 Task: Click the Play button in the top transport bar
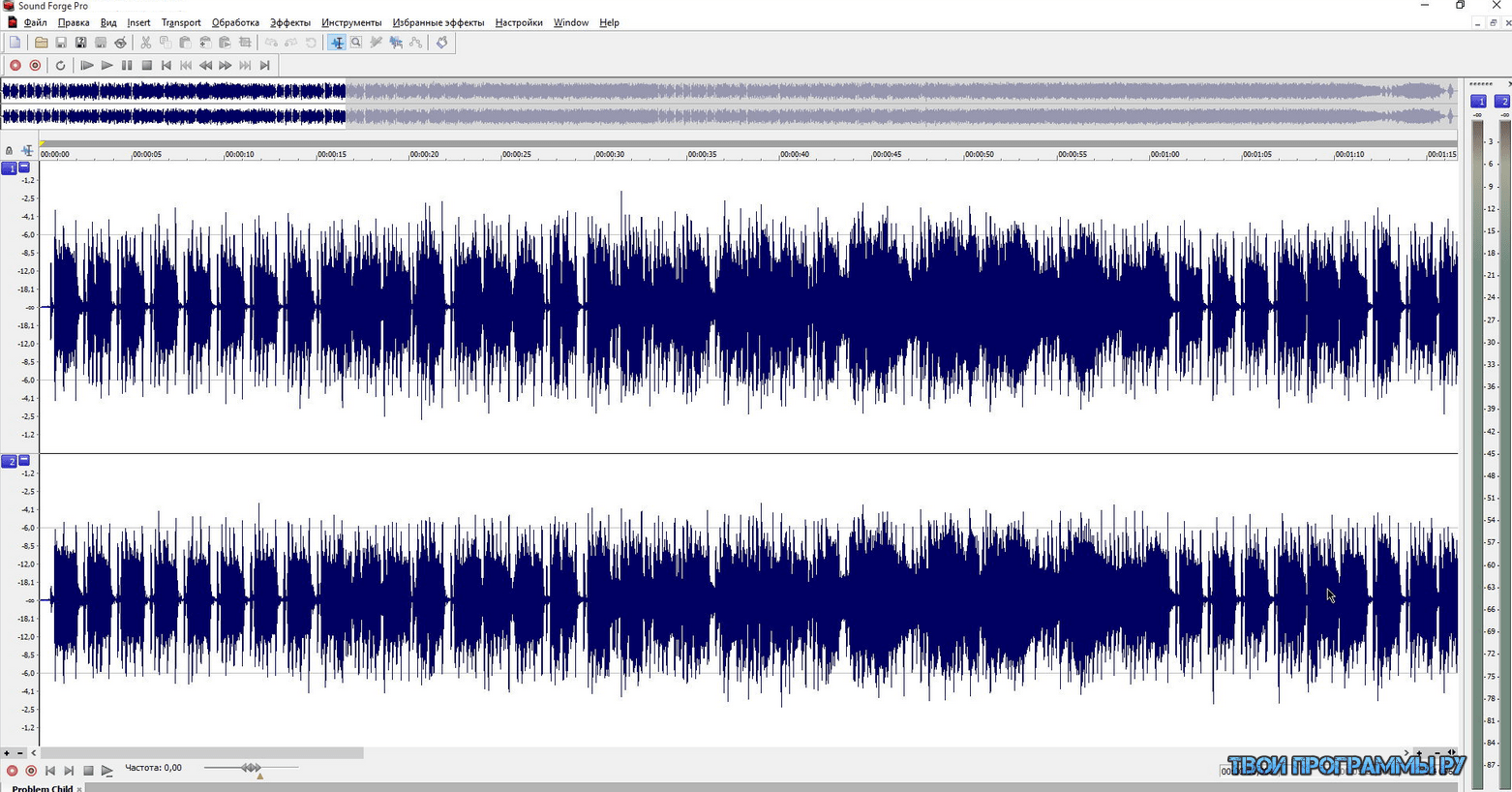(x=106, y=66)
